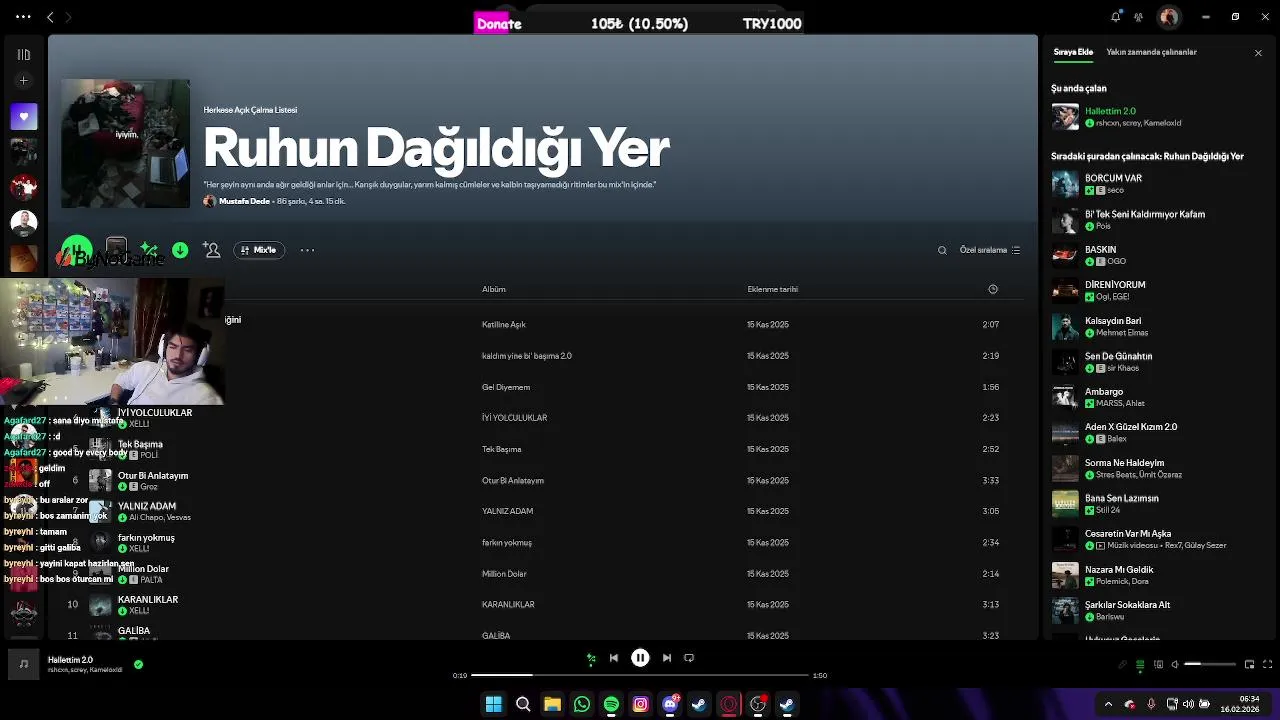Open the Gel Diyemem album link

pyautogui.click(x=506, y=387)
